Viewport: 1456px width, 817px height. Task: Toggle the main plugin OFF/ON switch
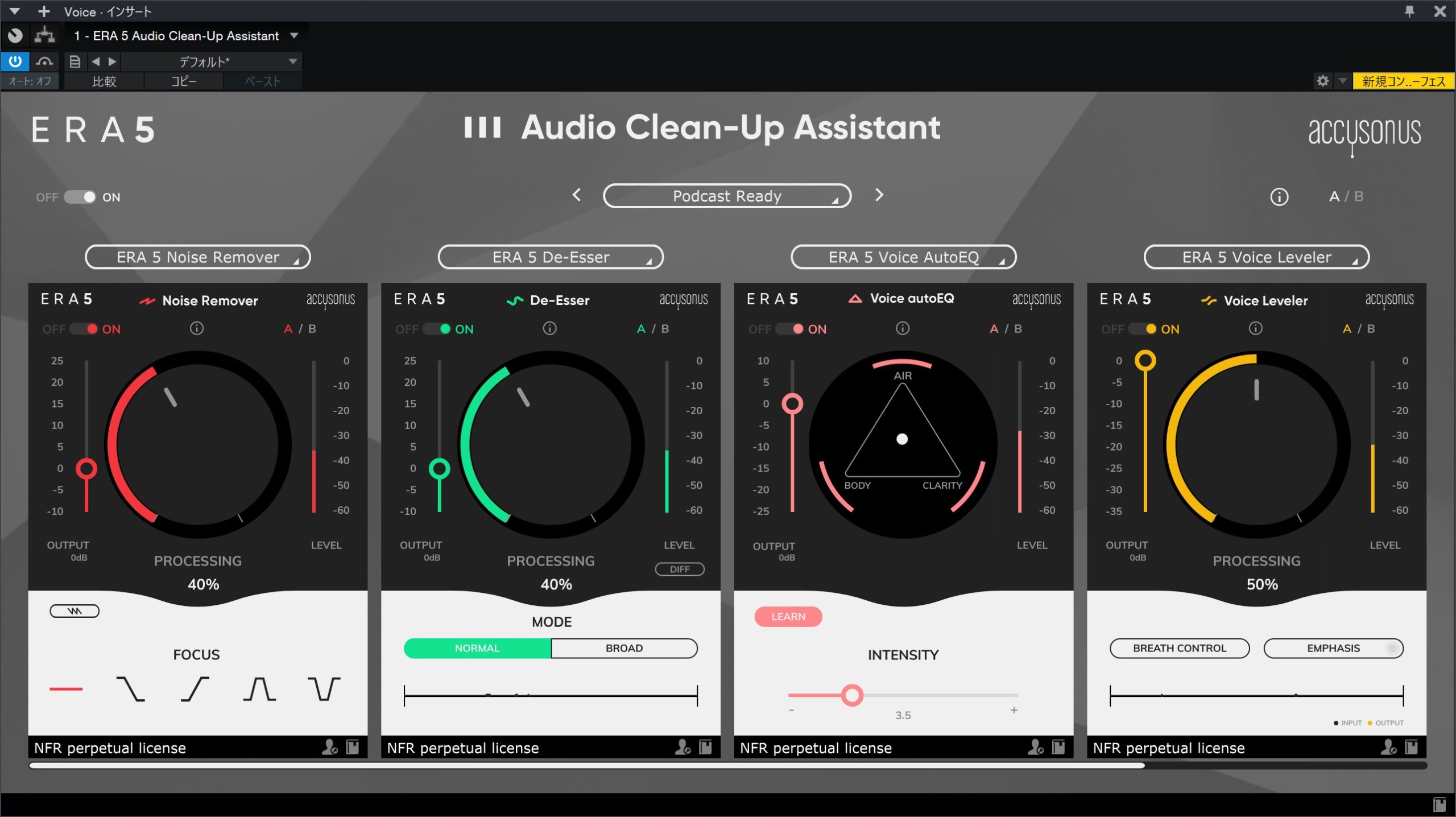click(80, 197)
